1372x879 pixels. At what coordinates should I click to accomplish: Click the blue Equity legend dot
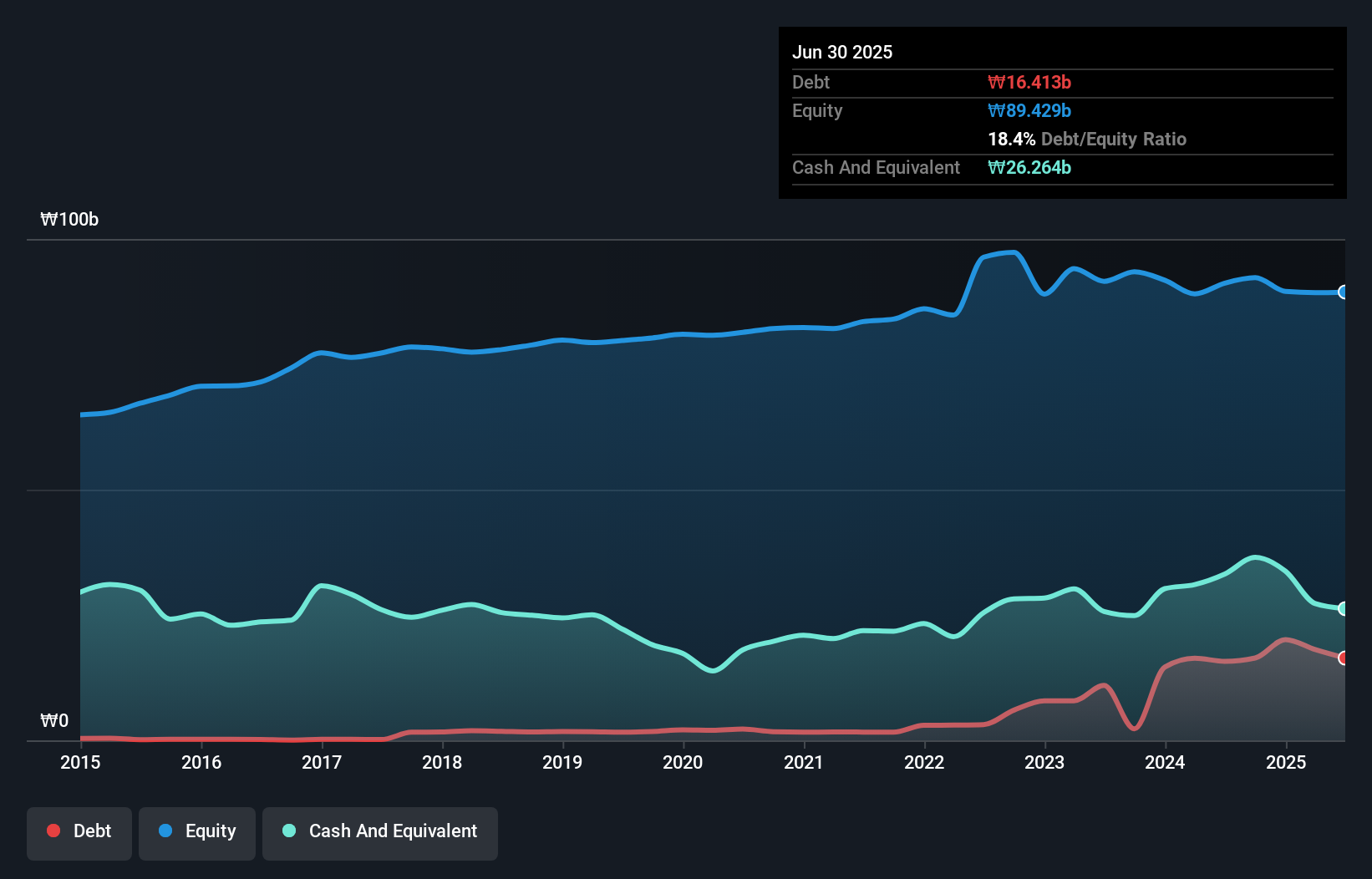[166, 831]
